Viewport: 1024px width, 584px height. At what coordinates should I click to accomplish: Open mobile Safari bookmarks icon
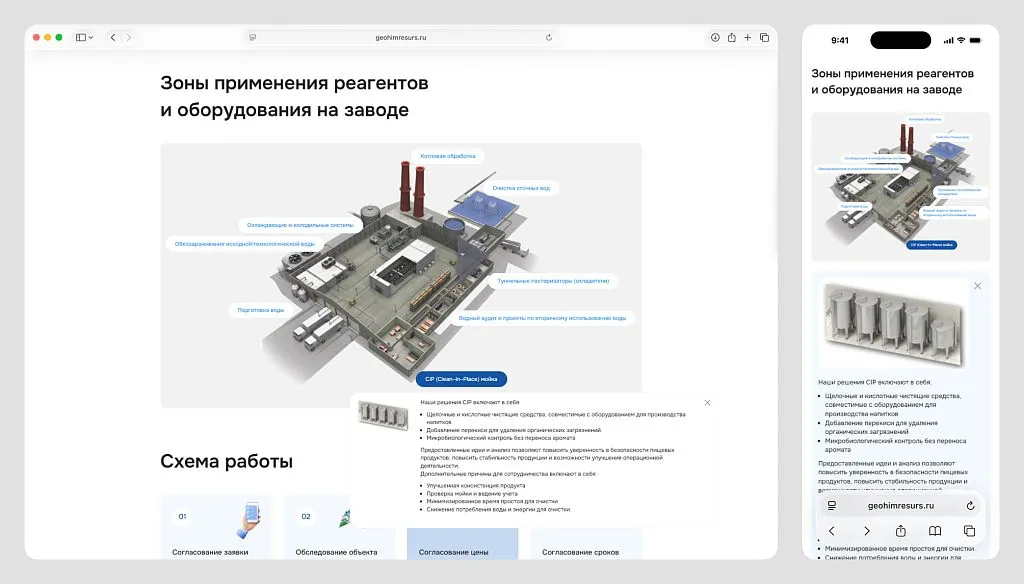pos(936,531)
